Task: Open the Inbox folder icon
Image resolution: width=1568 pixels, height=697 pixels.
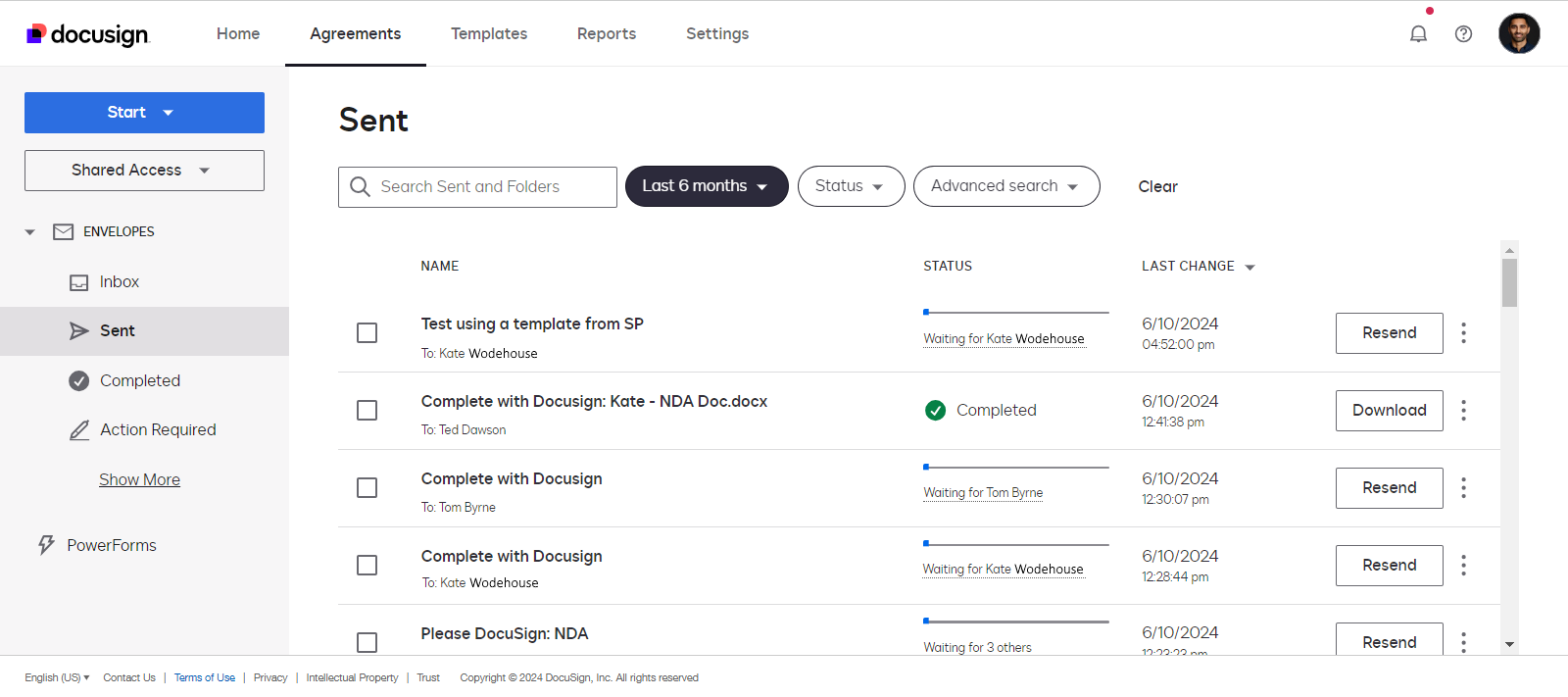Action: tap(79, 282)
